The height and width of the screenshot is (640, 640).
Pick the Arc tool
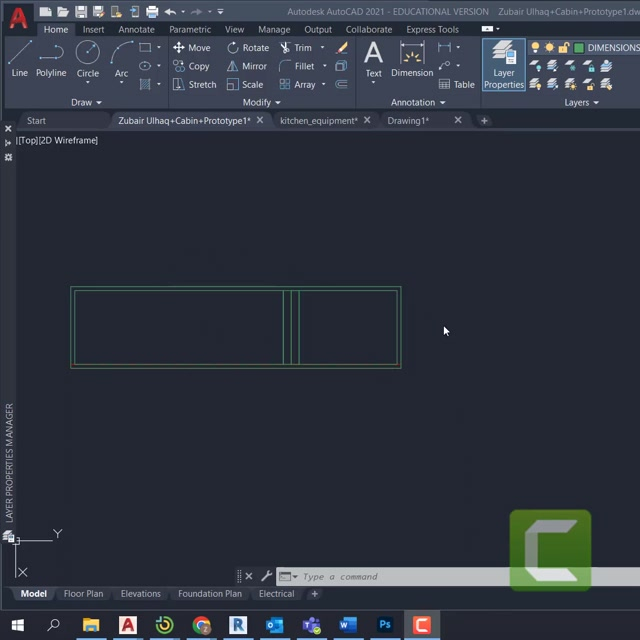point(121,58)
